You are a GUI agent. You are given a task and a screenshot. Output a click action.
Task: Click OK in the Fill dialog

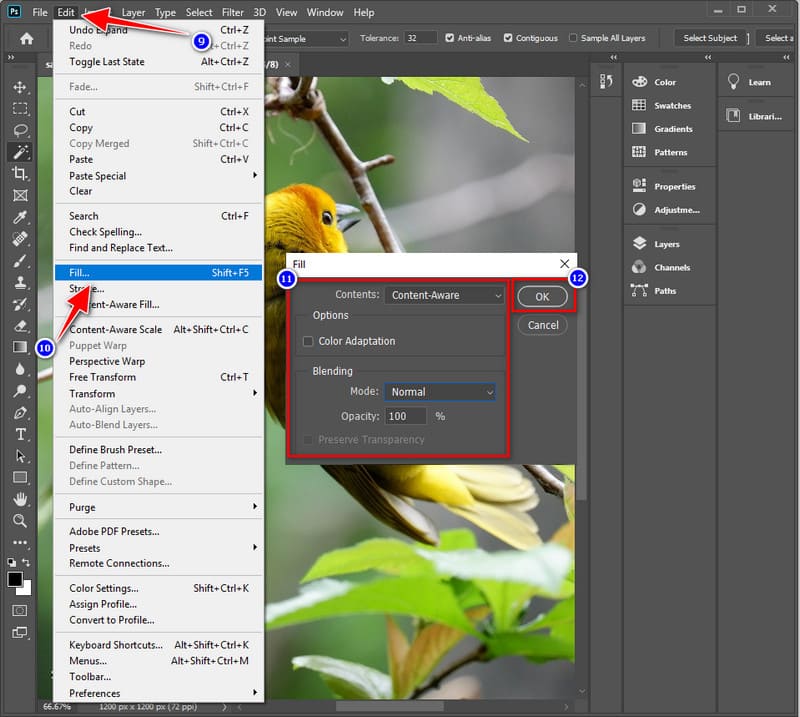coord(542,297)
